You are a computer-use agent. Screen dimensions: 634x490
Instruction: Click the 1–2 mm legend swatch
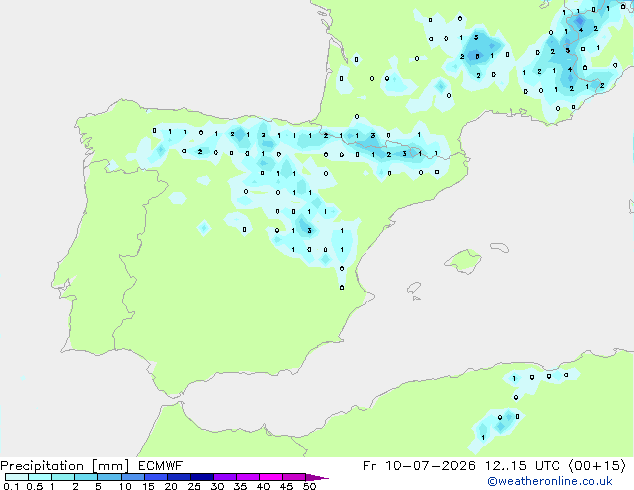63,477
